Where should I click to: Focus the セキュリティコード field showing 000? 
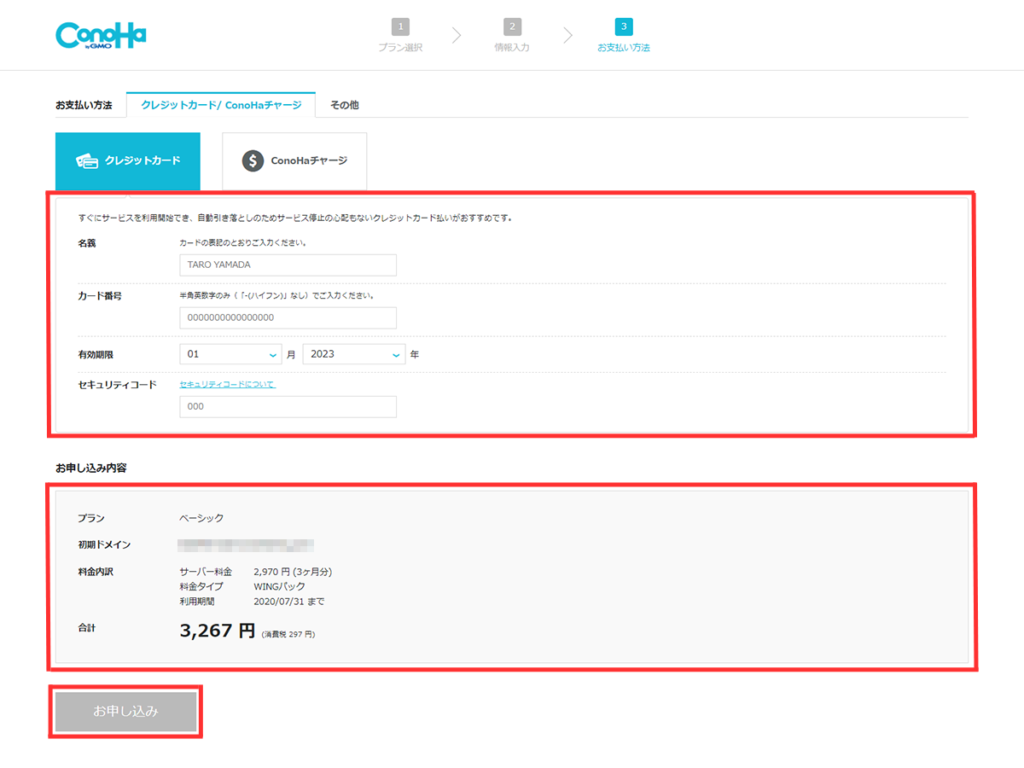tap(288, 406)
